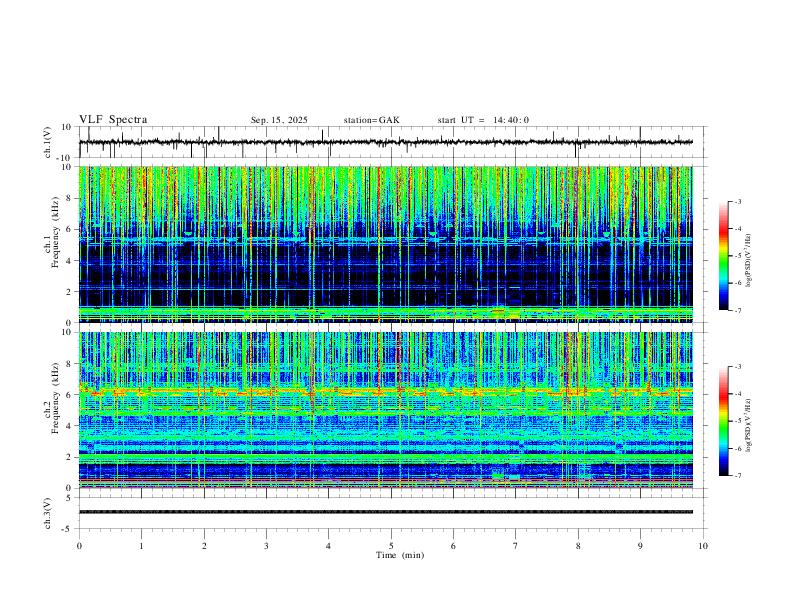The height and width of the screenshot is (612, 792).
Task: Click the 'station=GAK' label
Action: click(371, 120)
